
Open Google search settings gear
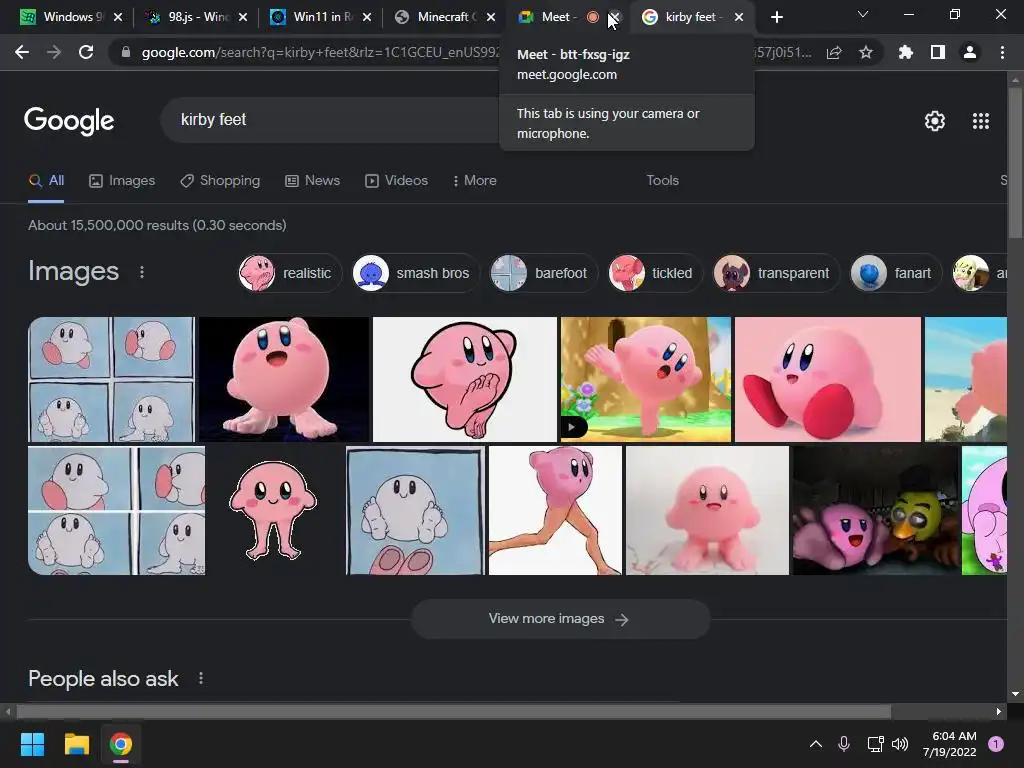pyautogui.click(x=935, y=121)
